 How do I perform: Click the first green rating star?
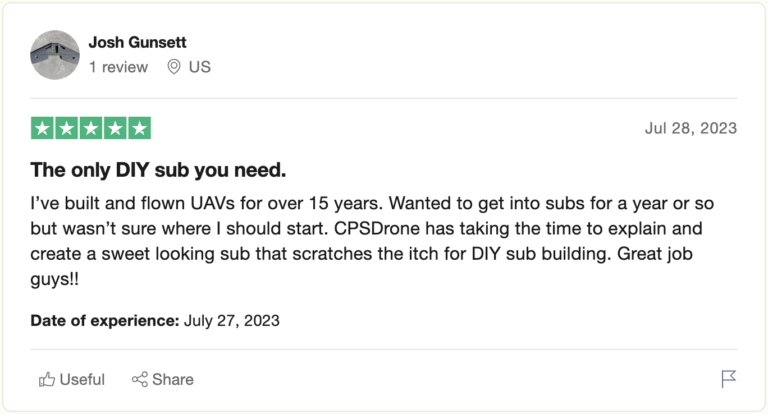coord(42,128)
